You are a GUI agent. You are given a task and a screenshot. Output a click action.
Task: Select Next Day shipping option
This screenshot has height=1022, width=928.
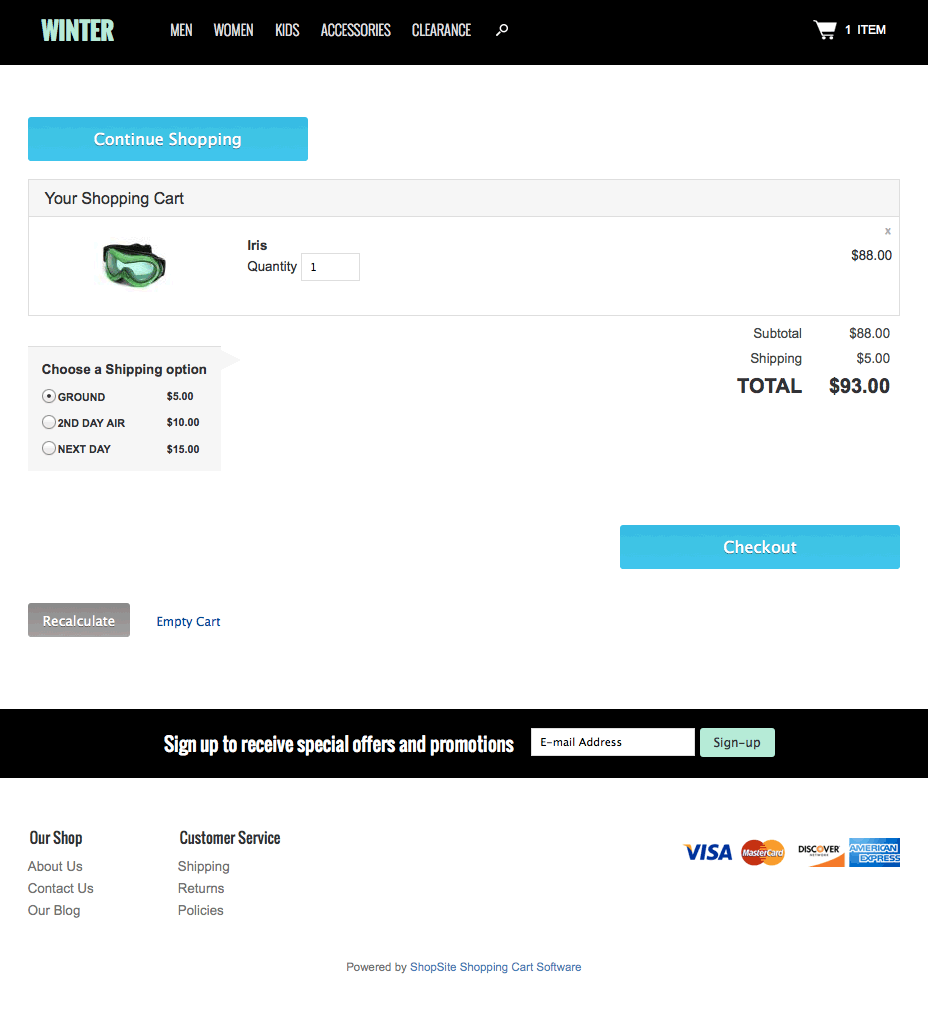[49, 448]
